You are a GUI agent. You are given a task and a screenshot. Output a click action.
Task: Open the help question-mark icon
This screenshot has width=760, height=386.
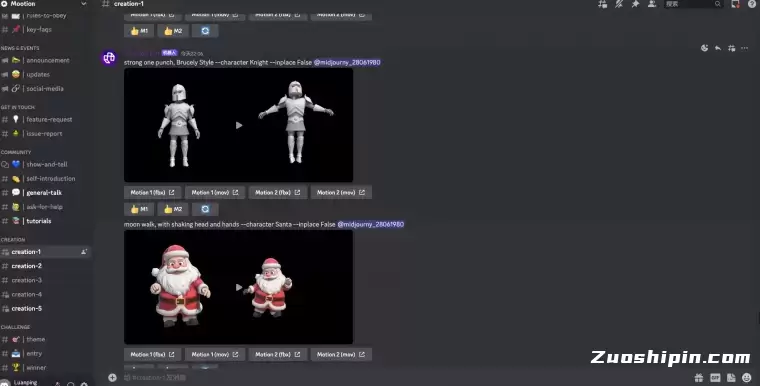(752, 4)
